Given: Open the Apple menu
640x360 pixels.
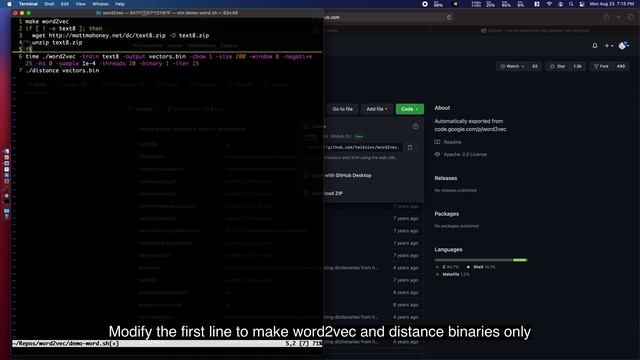Looking at the screenshot, I should tap(9, 4).
